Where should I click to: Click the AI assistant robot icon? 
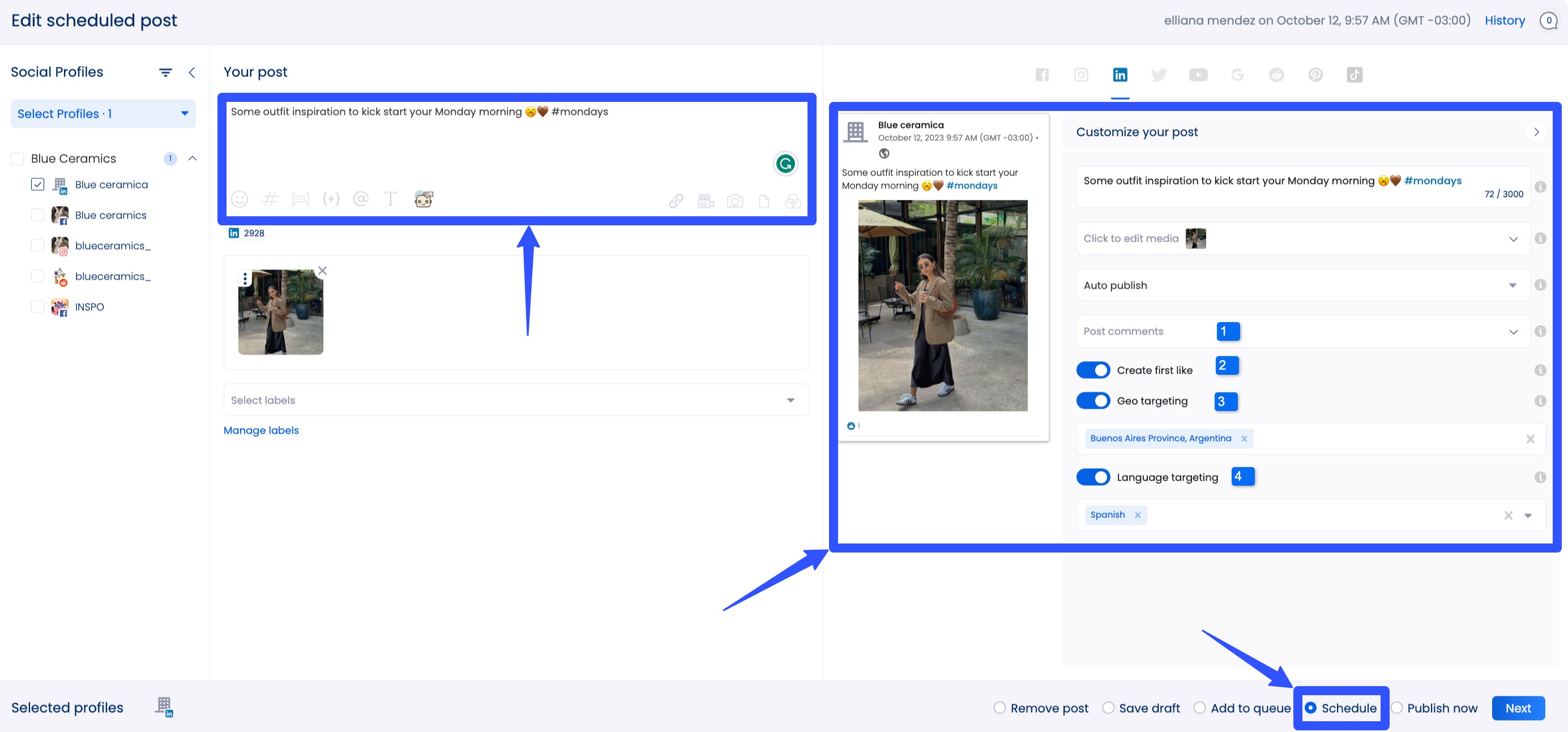point(423,198)
